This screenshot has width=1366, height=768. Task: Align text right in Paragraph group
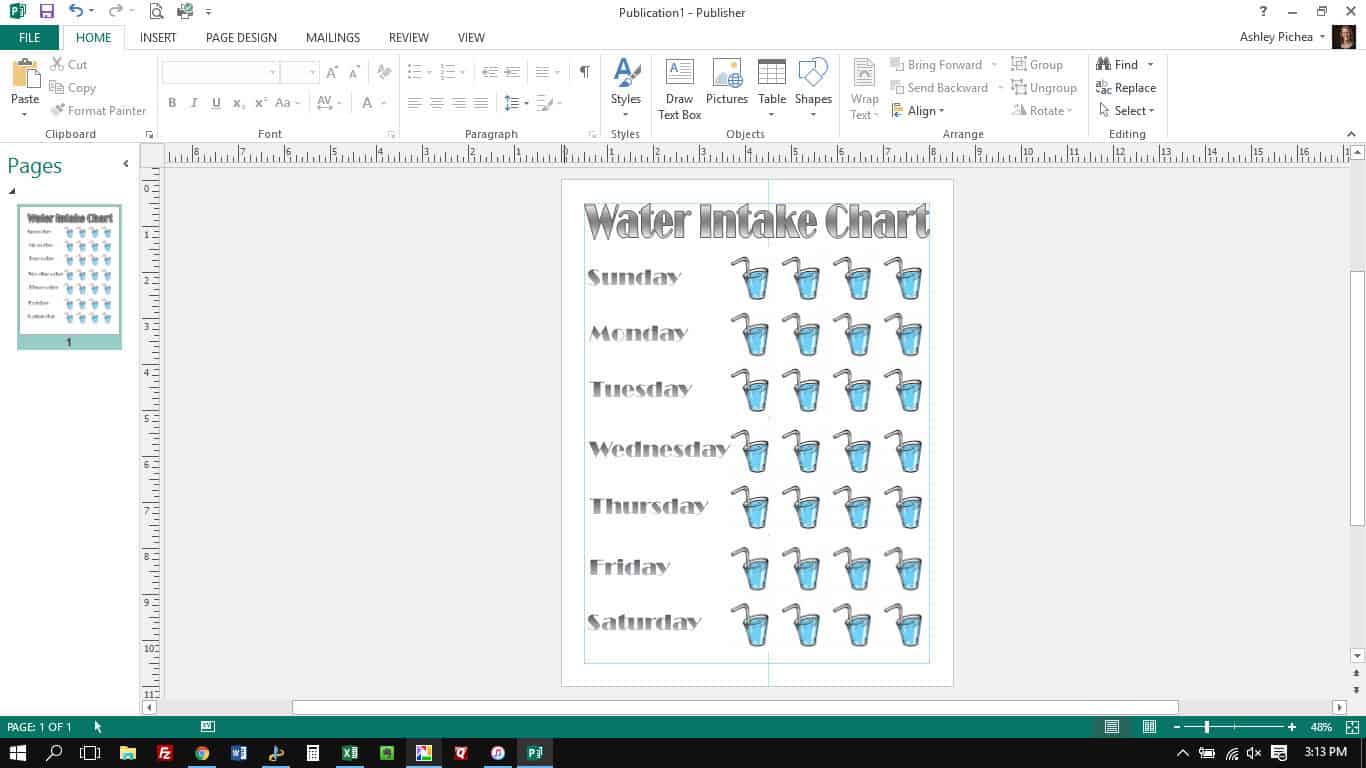click(x=459, y=103)
